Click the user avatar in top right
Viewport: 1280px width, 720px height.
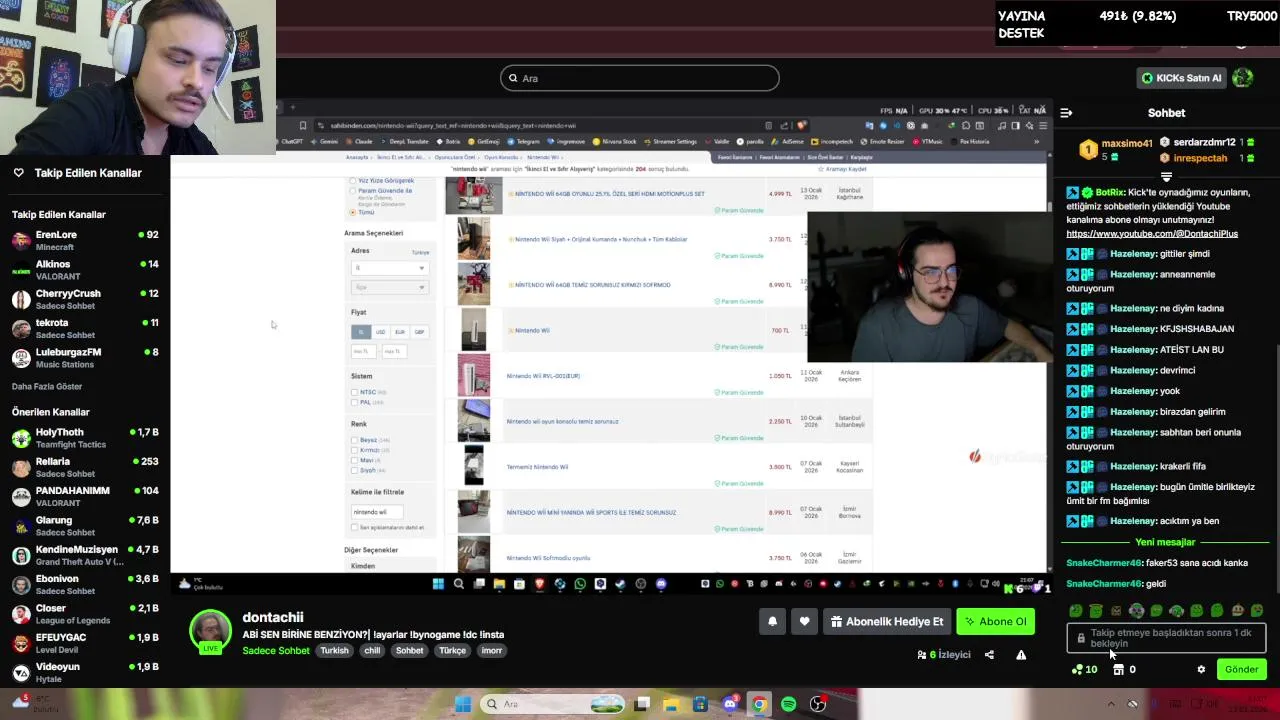click(x=1242, y=77)
